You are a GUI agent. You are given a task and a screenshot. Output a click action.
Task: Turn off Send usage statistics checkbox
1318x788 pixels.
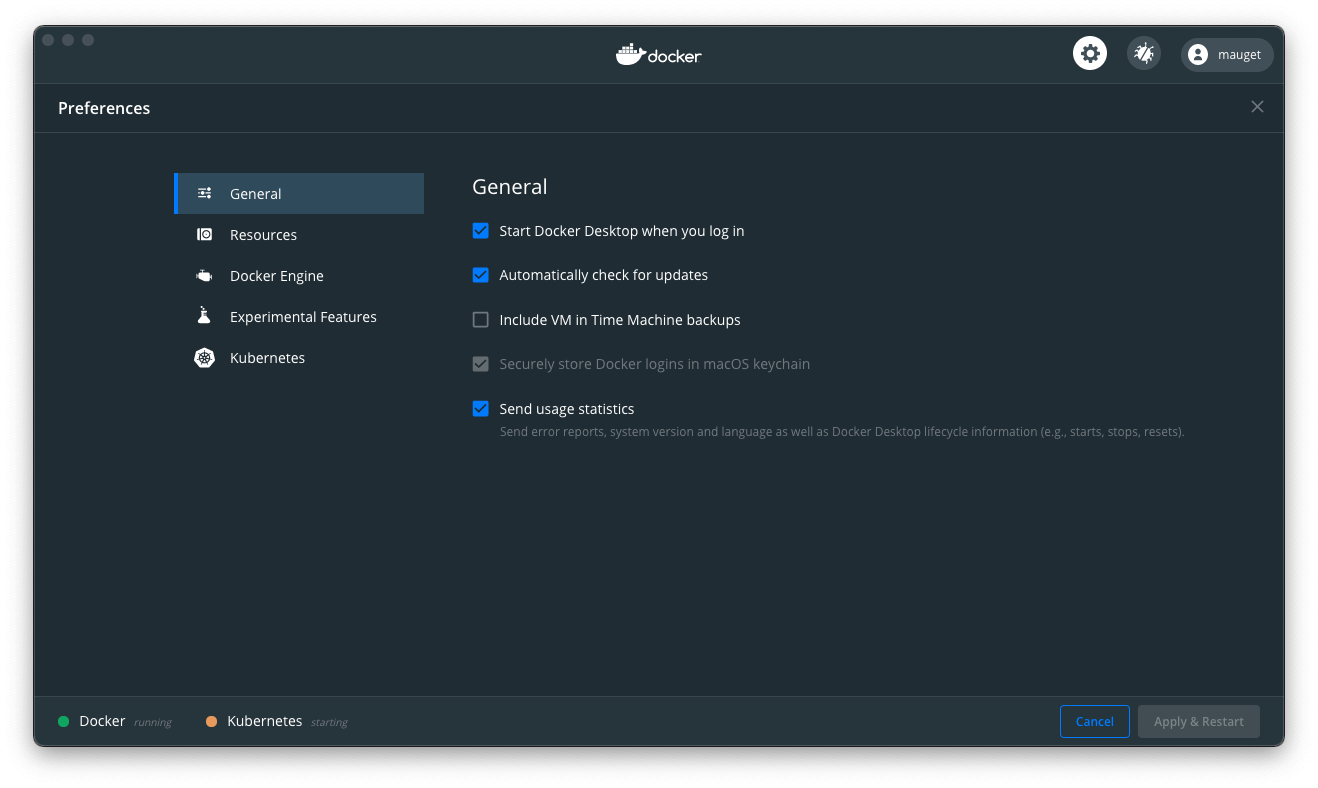pos(481,409)
